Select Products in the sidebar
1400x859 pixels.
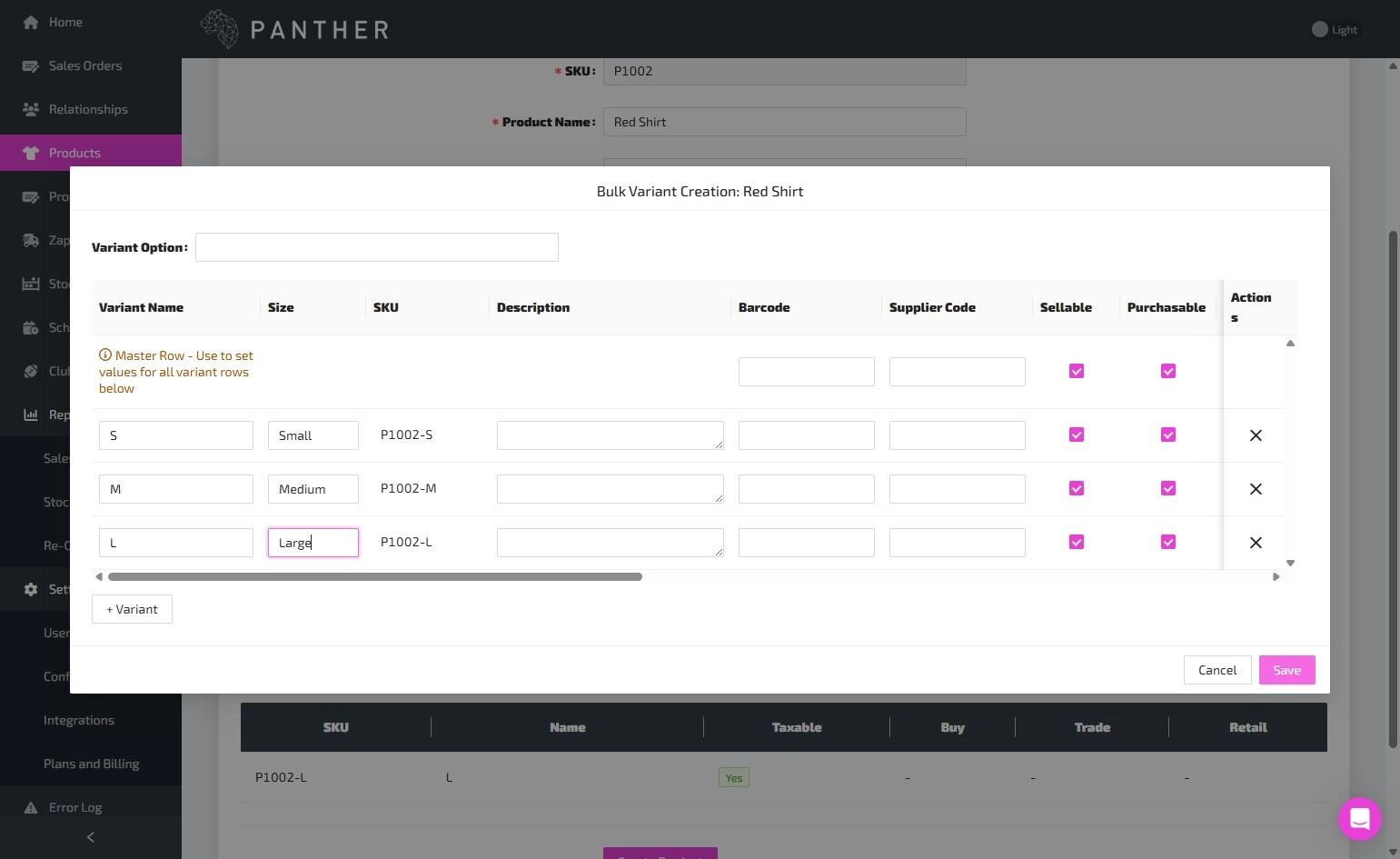click(x=91, y=153)
